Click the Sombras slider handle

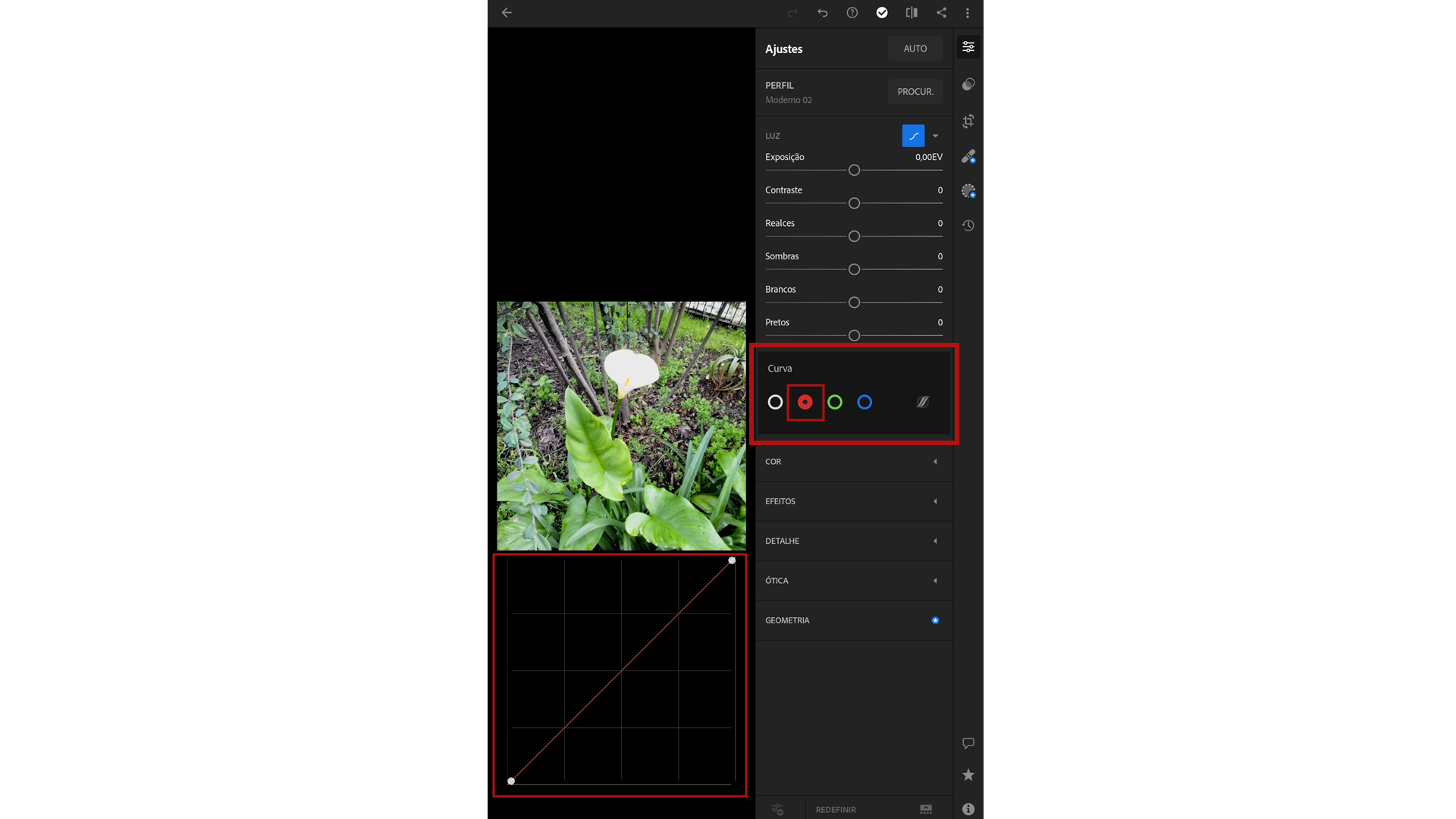click(854, 269)
